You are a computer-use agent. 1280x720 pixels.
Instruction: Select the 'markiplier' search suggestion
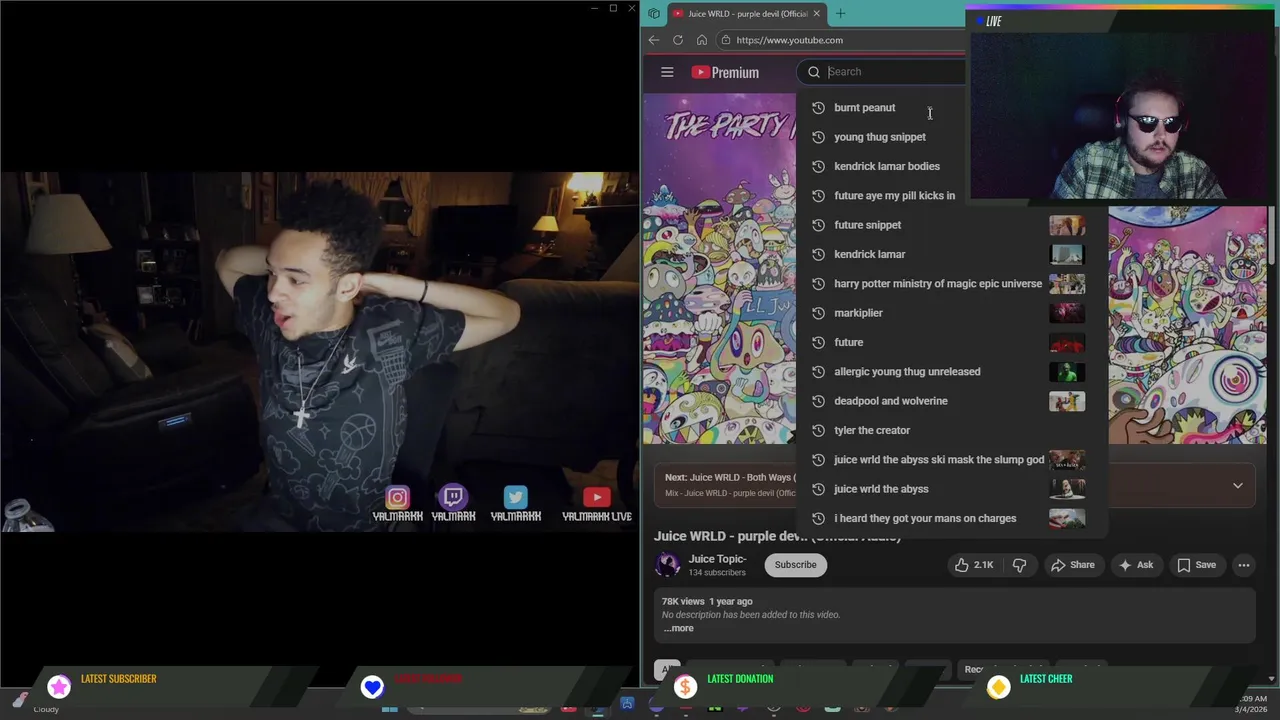(x=858, y=313)
